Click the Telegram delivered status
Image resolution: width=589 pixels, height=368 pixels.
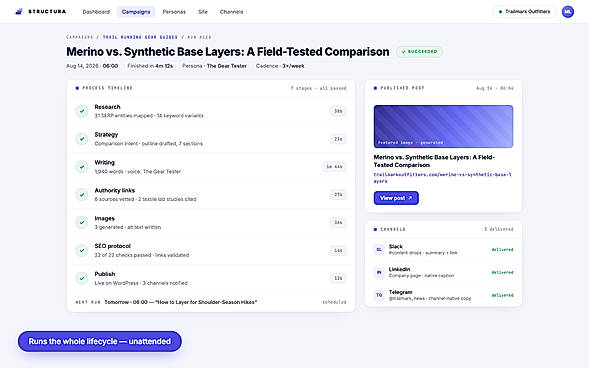(x=502, y=296)
